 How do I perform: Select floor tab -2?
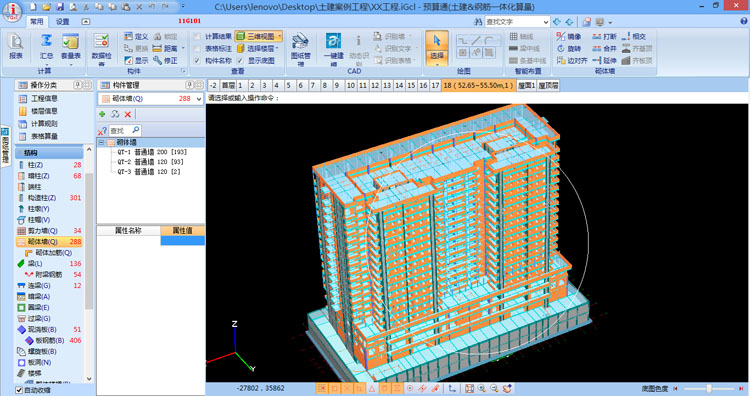(x=213, y=86)
